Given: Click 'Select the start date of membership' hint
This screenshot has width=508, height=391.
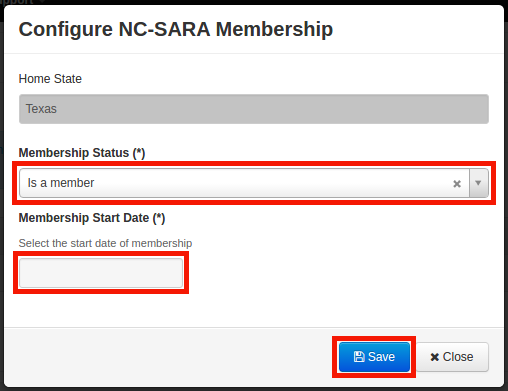Looking at the screenshot, I should tap(105, 243).
